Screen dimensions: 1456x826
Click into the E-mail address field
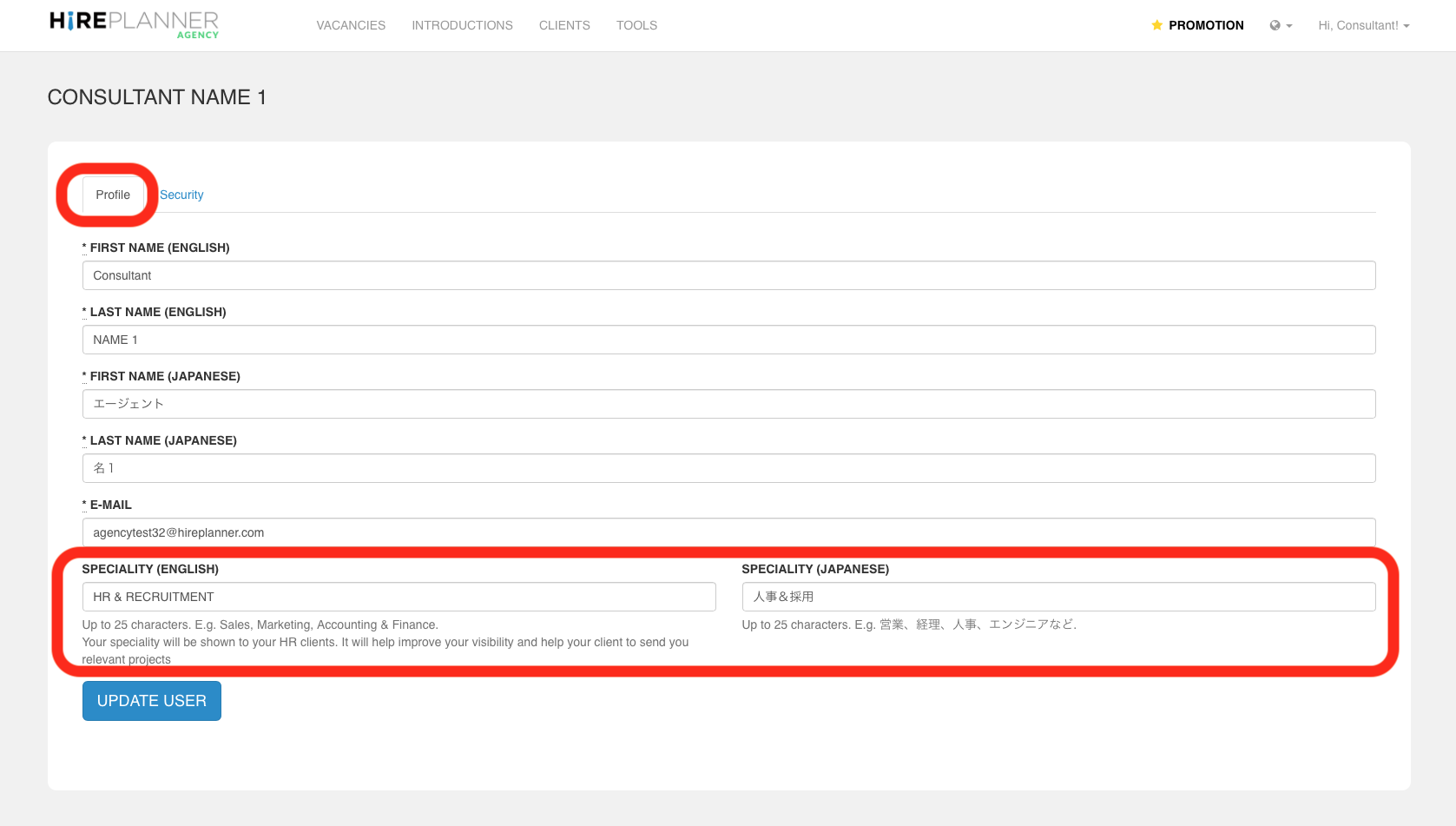pyautogui.click(x=728, y=532)
